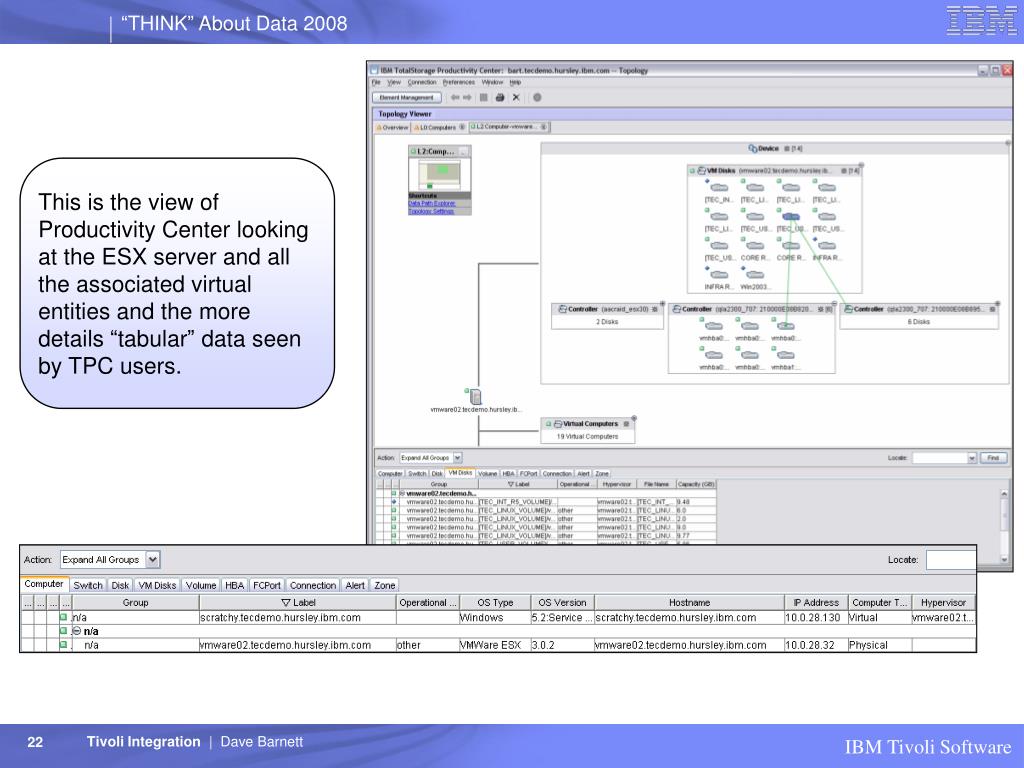Click the round grey refresh toolbar icon
1024x768 pixels.
[537, 97]
